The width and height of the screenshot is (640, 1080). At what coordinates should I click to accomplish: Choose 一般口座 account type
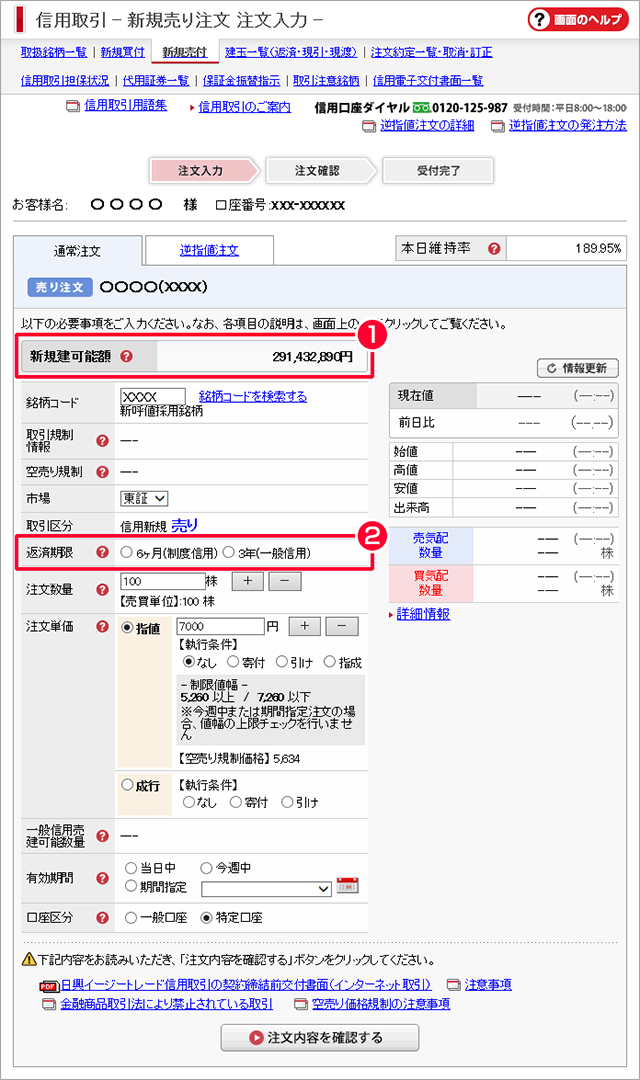click(x=131, y=916)
